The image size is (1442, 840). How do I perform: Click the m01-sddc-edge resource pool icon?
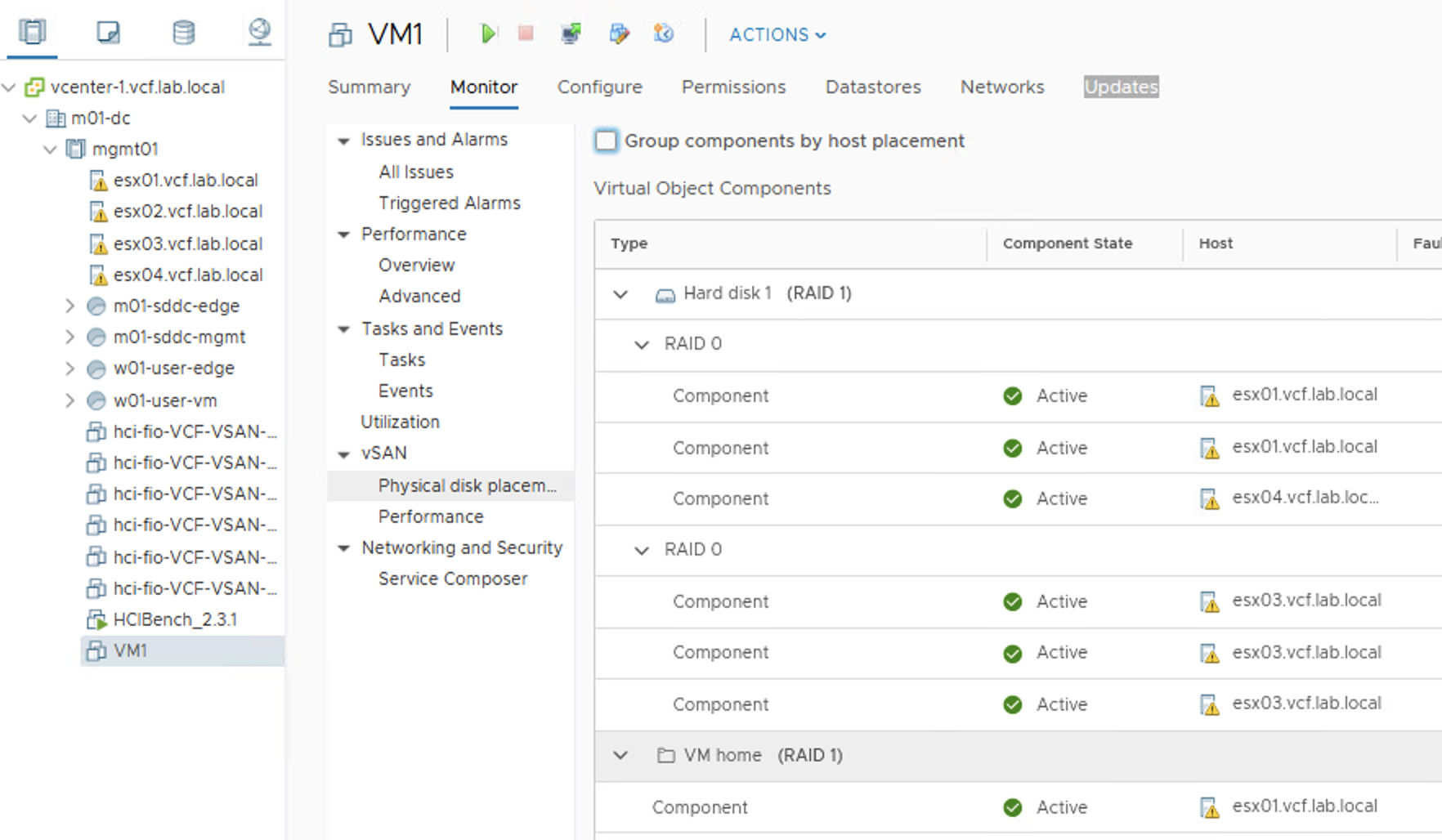96,306
